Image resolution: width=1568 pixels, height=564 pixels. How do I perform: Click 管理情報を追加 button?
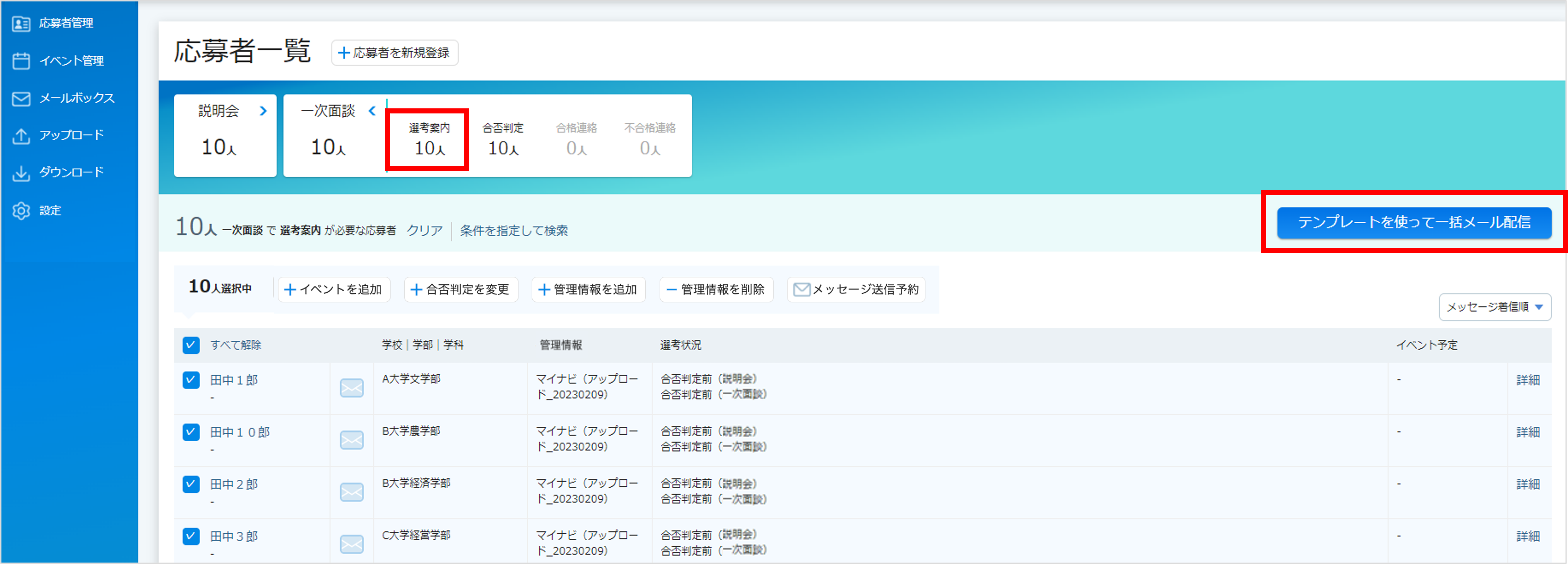[x=588, y=290]
